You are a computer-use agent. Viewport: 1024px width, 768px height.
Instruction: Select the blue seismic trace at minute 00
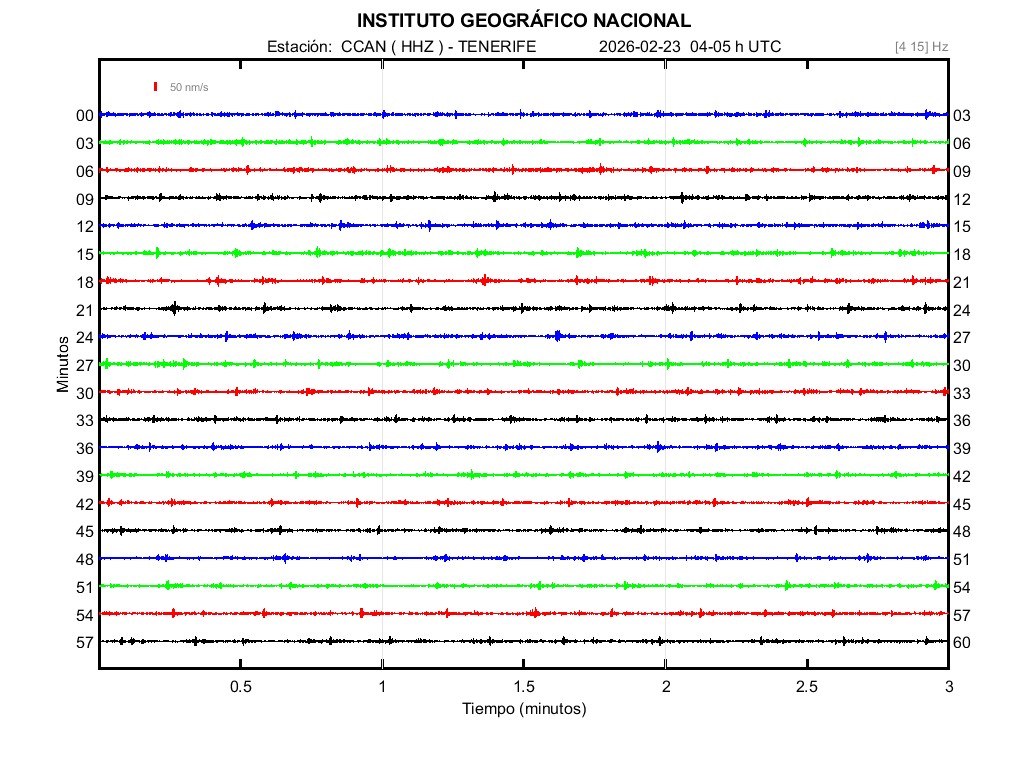[500, 114]
